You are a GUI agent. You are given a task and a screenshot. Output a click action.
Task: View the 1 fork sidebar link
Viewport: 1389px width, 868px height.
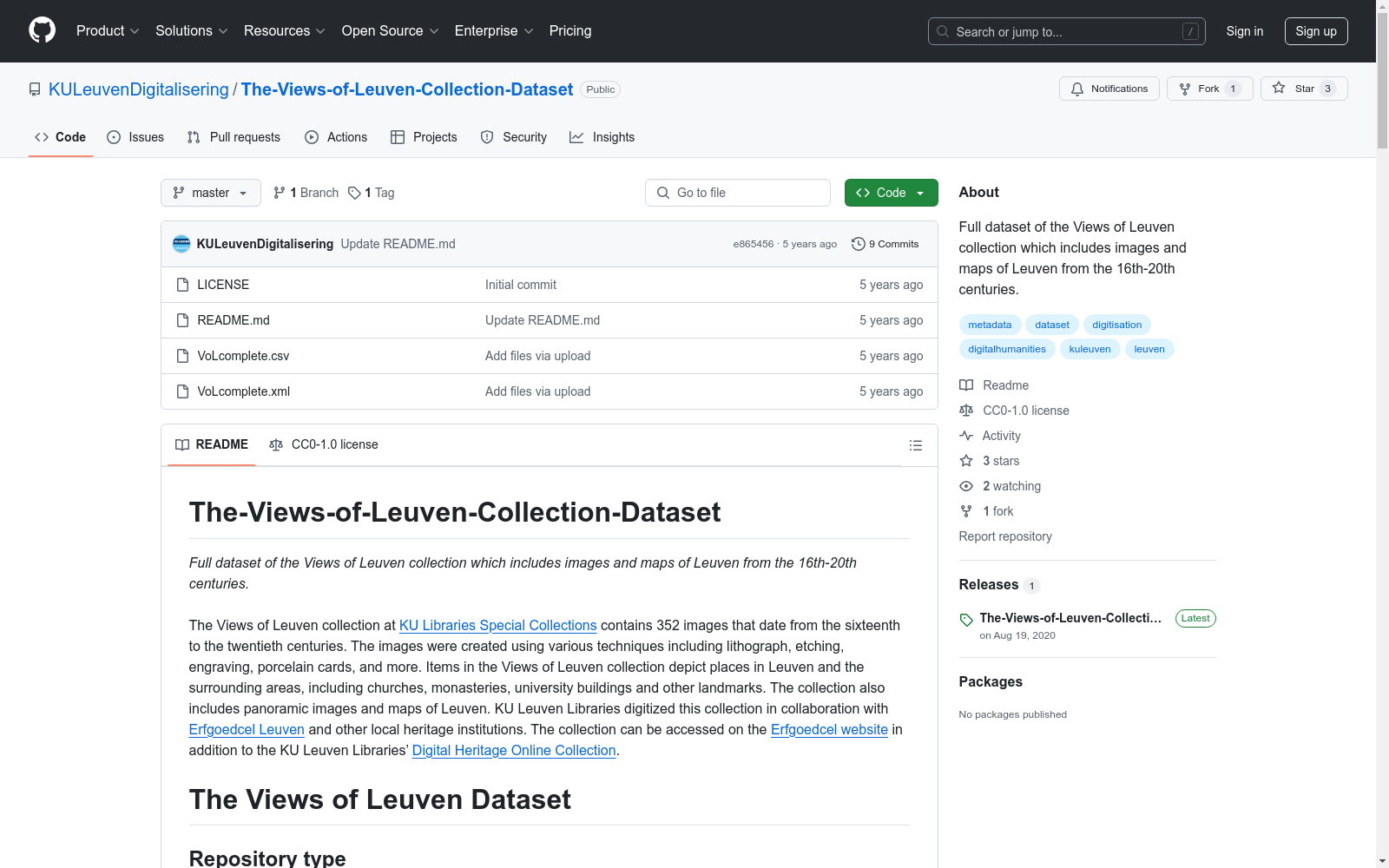point(986,511)
